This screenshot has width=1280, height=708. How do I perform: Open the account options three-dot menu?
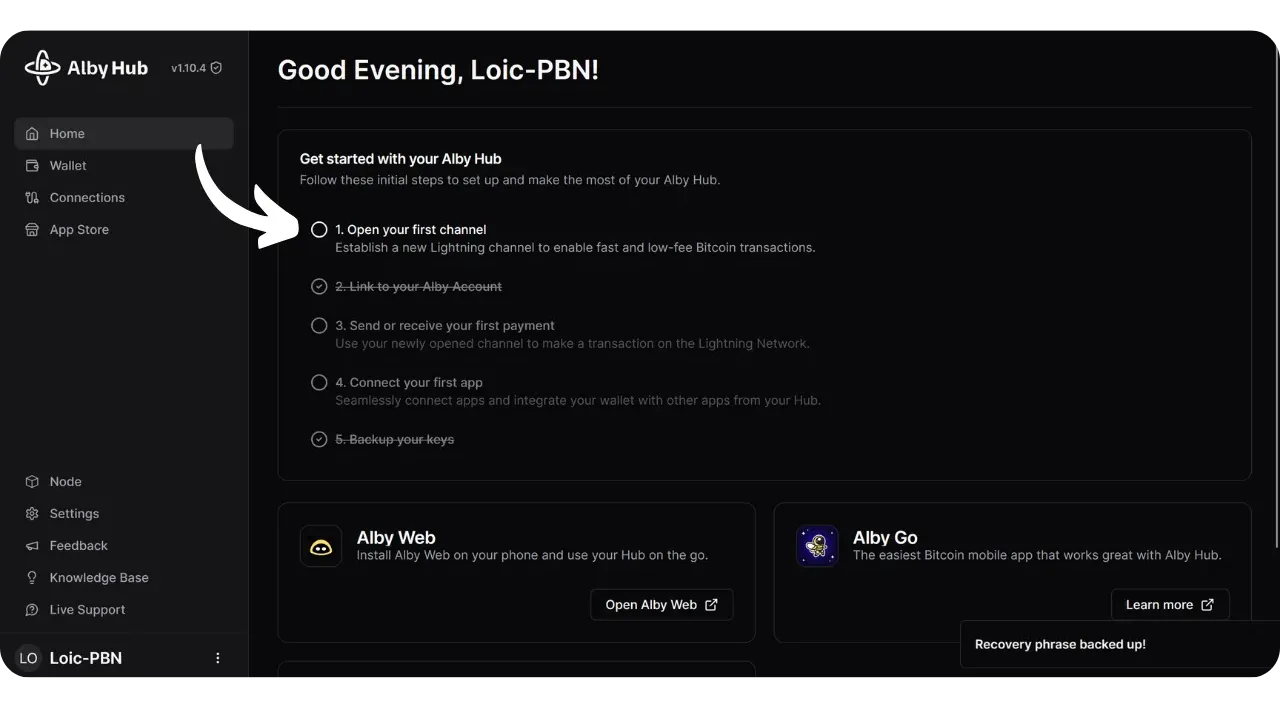(218, 658)
